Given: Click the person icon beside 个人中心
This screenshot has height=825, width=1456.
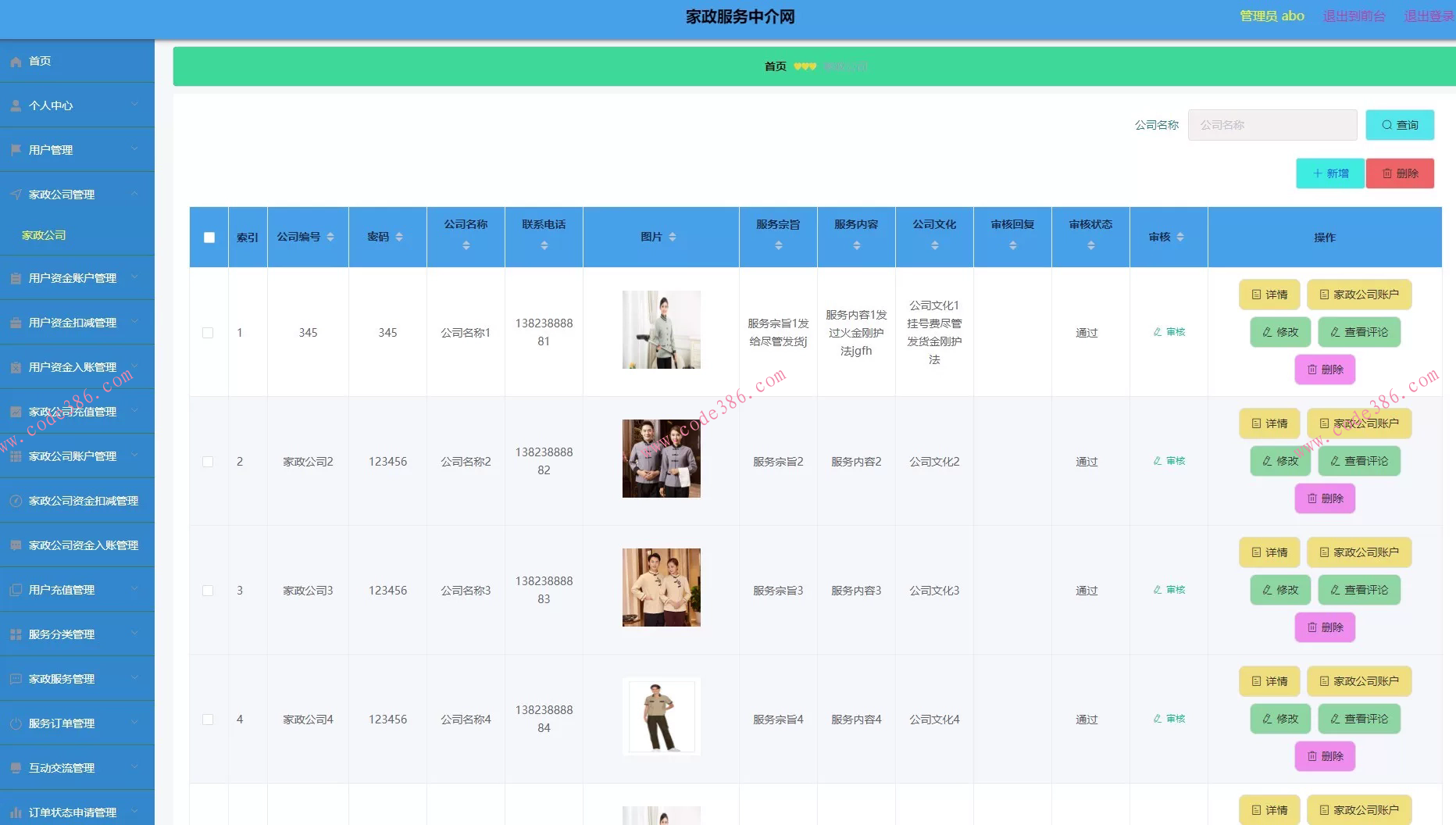Looking at the screenshot, I should 16,106.
